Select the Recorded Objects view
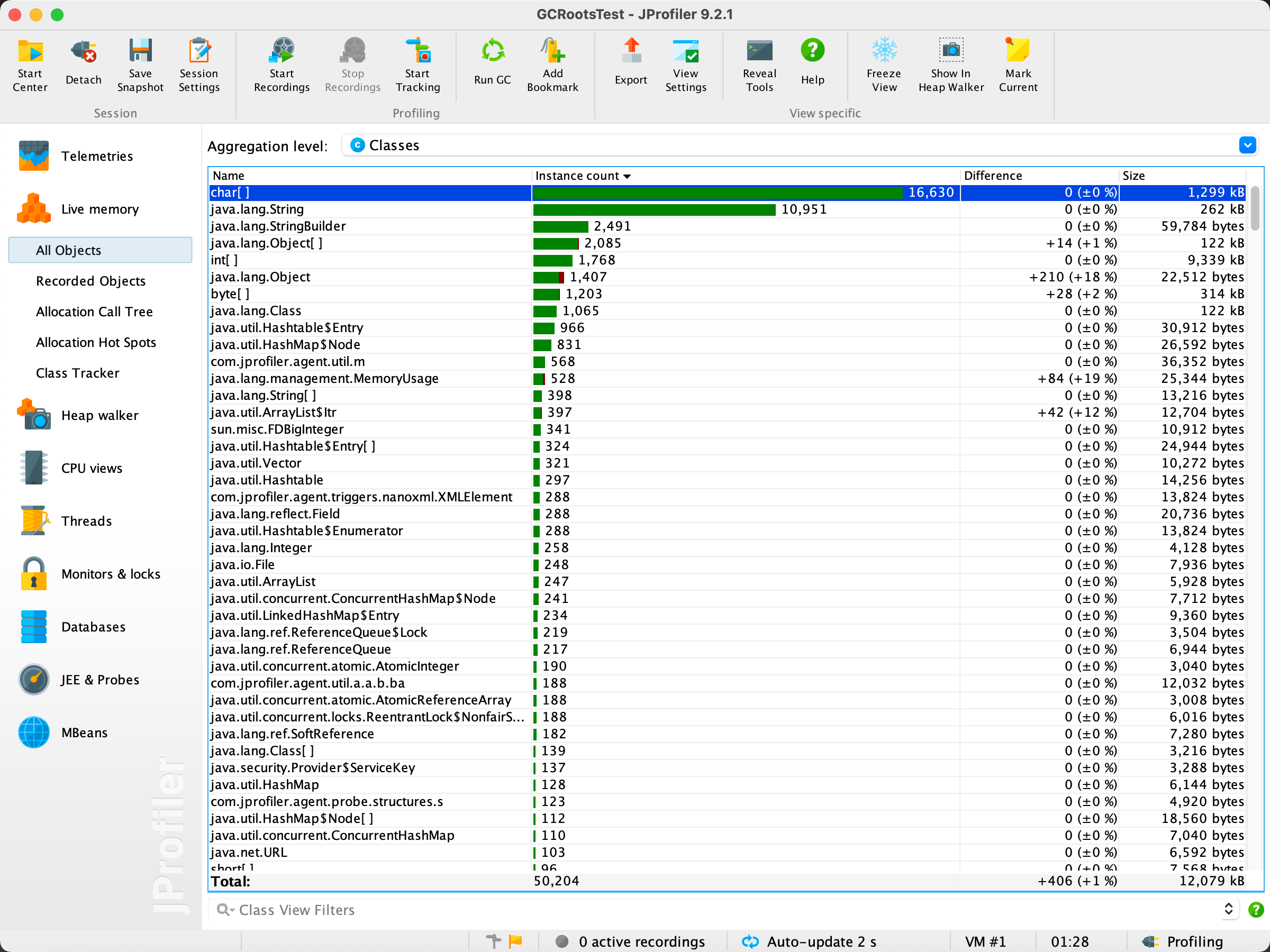 point(90,281)
